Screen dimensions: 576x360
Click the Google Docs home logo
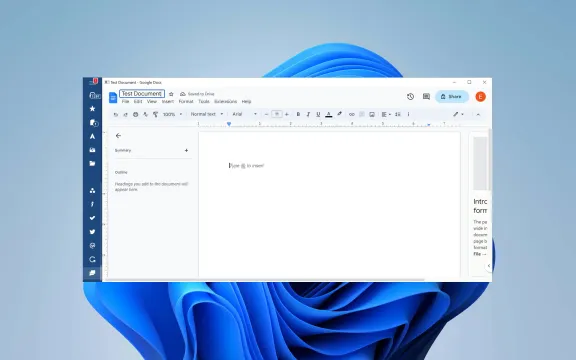click(x=113, y=97)
